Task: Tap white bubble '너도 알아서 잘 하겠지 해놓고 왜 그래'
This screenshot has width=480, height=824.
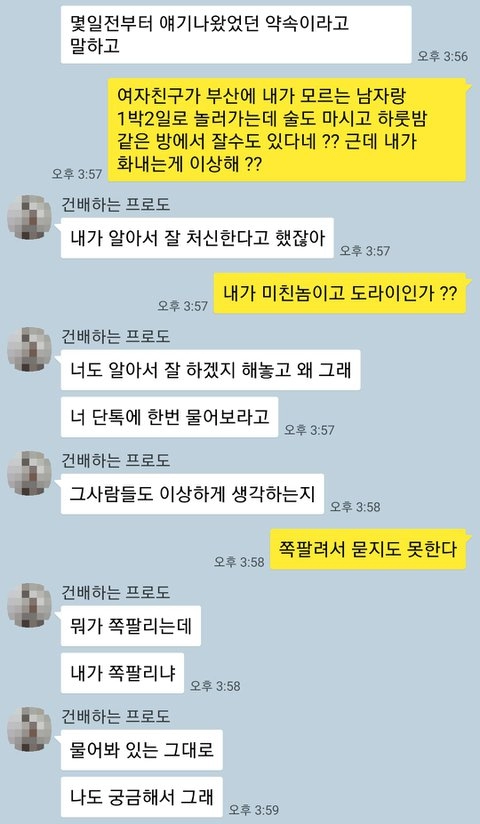Action: pyautogui.click(x=211, y=370)
